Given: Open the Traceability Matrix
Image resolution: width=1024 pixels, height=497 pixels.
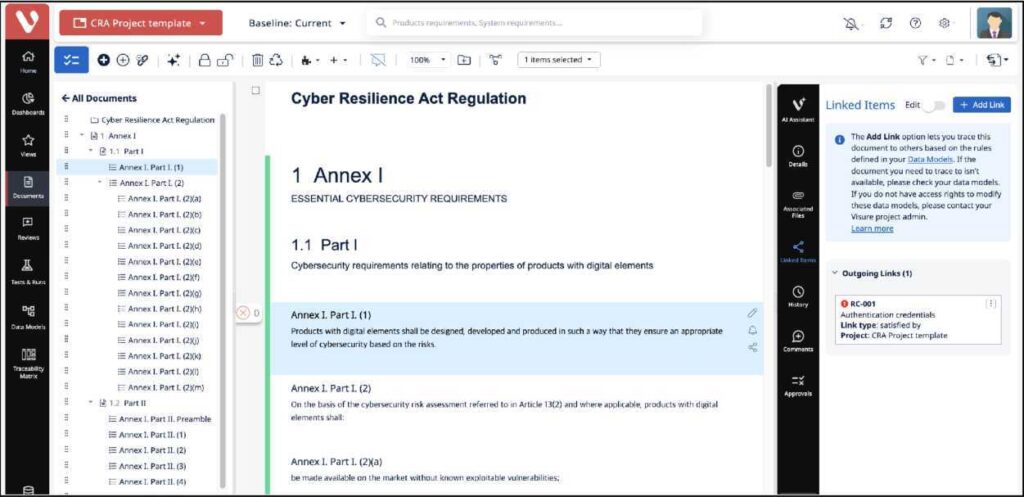Looking at the screenshot, I should 28,363.
